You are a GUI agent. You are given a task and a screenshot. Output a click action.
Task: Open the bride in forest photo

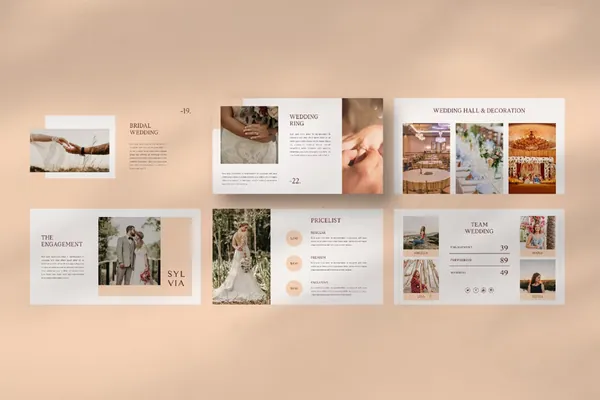pyautogui.click(x=241, y=256)
